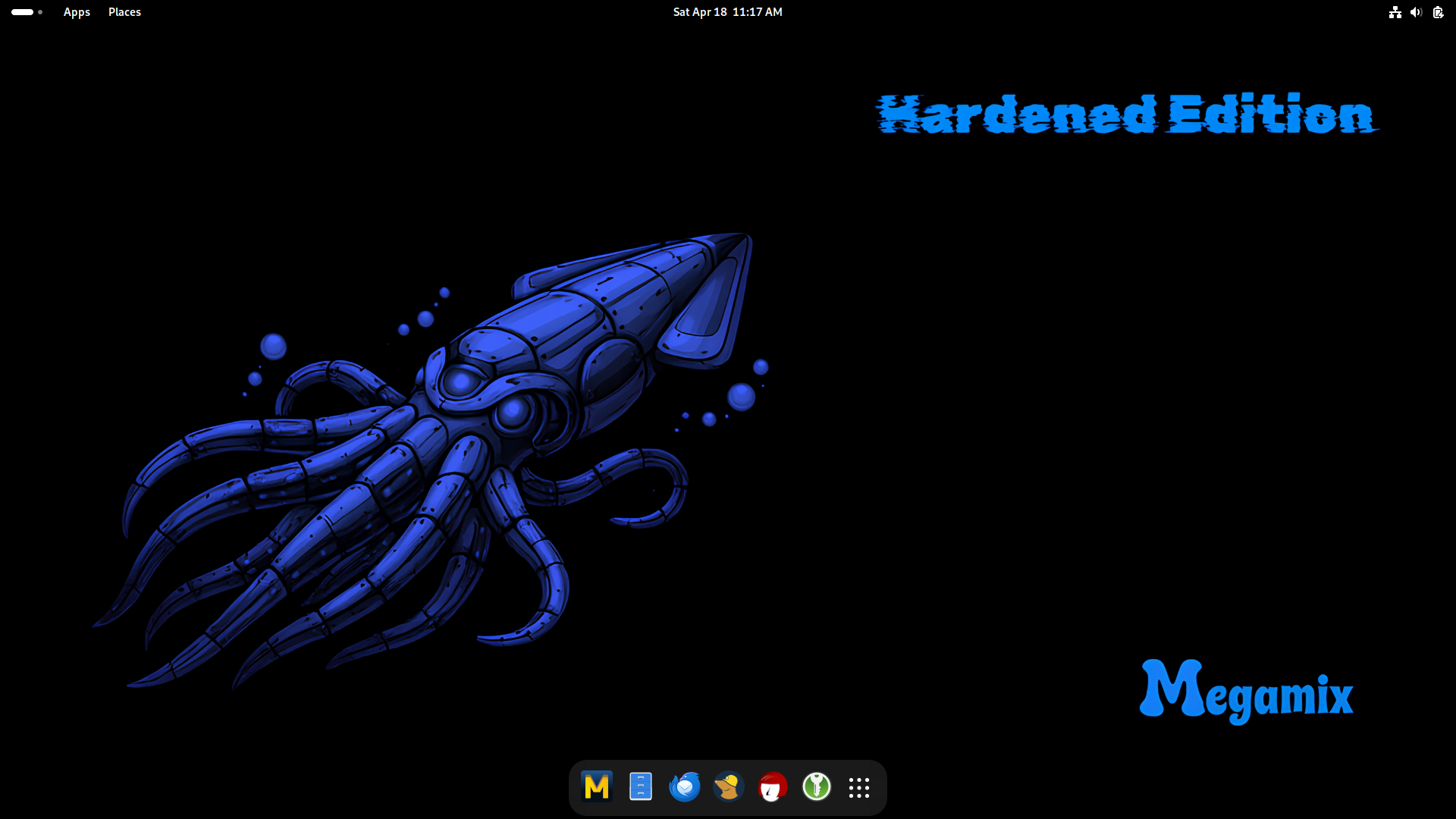Viewport: 1456px width, 819px height.
Task: Click the Megamix logo on the wallpaper
Action: click(1246, 690)
